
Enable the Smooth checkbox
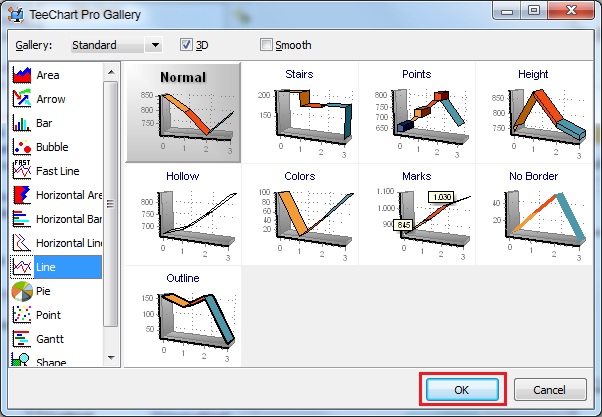pyautogui.click(x=266, y=45)
